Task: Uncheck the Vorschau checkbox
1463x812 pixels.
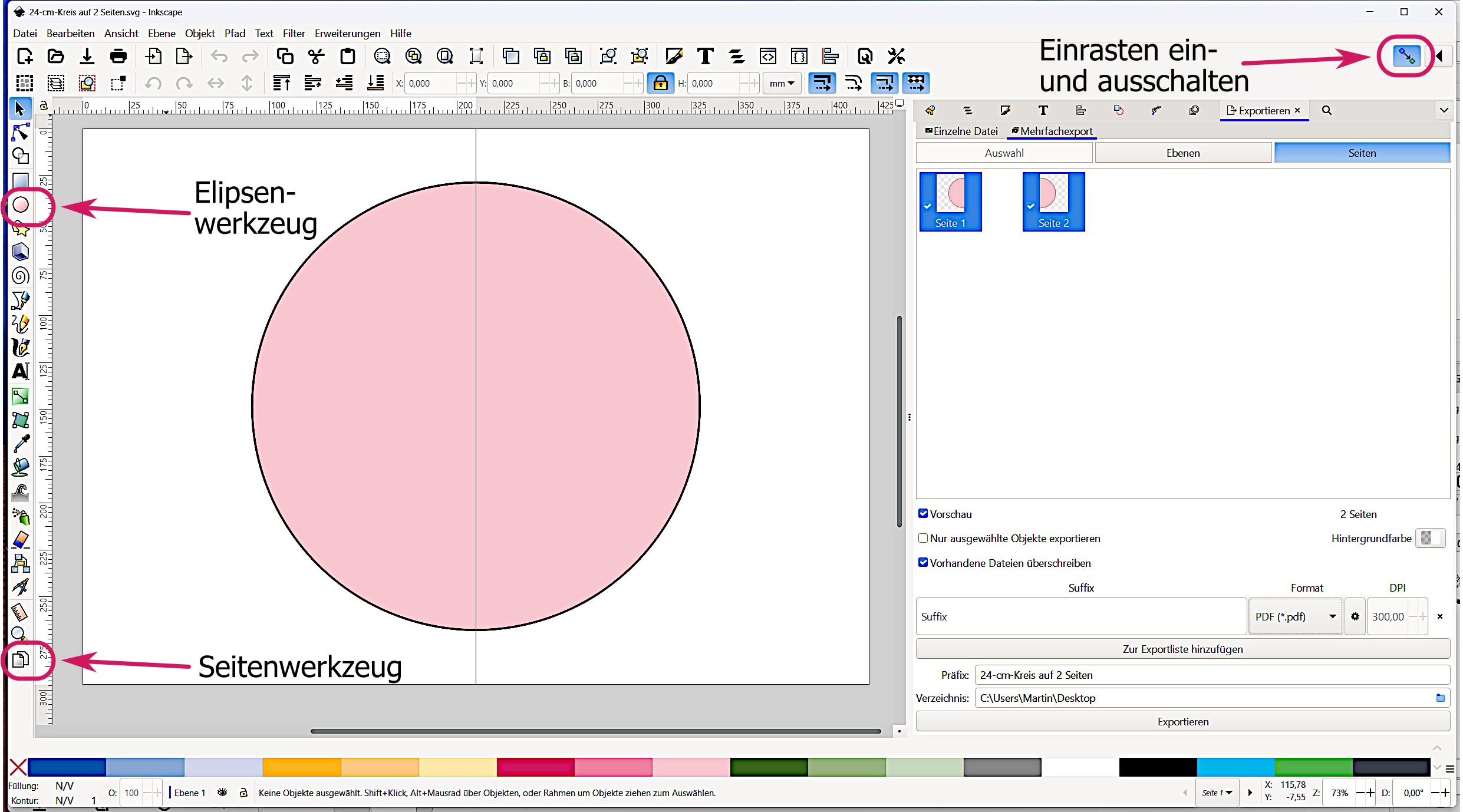Action: point(923,514)
